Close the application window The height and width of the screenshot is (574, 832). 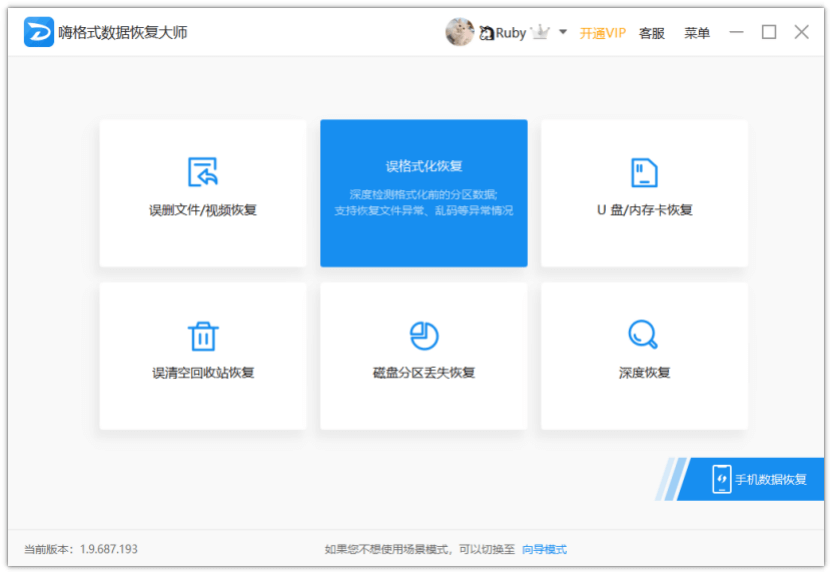click(801, 32)
